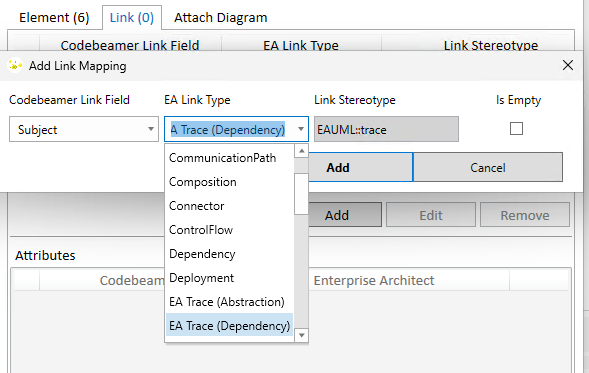Click the EAUML::trace stereotype field
This screenshot has height=373, width=589.
[386, 129]
